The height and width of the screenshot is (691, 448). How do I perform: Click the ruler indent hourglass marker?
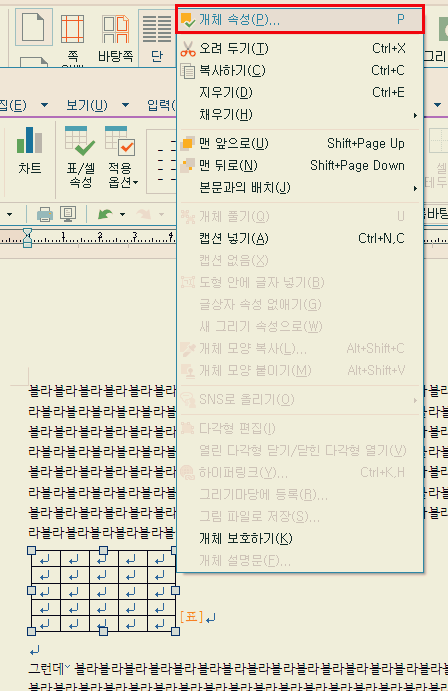(x=27, y=238)
